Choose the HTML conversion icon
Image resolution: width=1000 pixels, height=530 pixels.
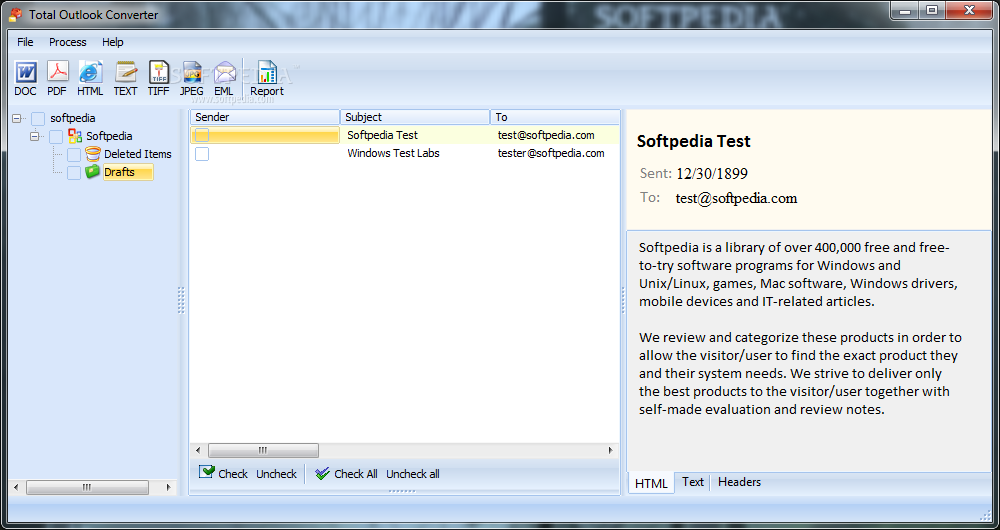91,72
